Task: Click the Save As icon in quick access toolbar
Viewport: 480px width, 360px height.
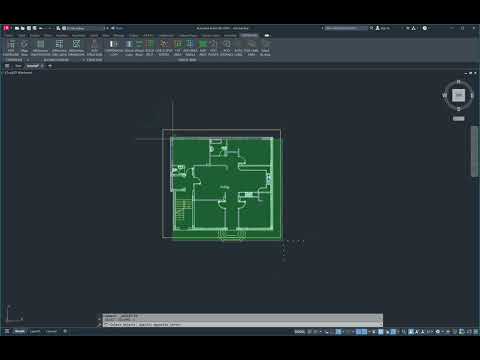Action: coord(35,28)
